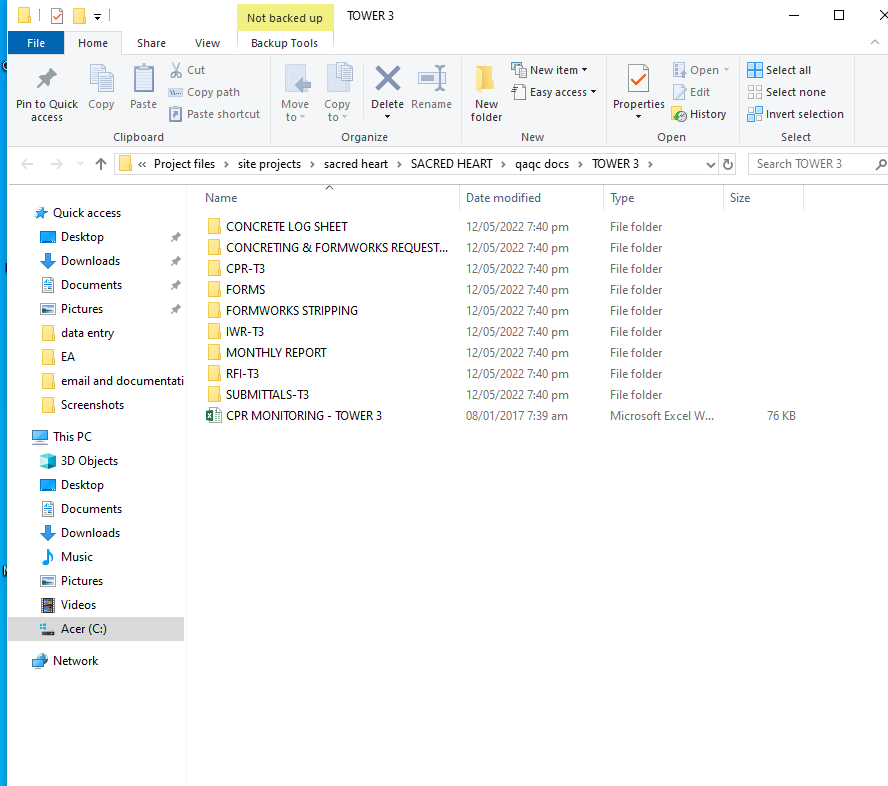Screen dimensions: 888x786
Task: Switch to View tab
Action: (207, 43)
